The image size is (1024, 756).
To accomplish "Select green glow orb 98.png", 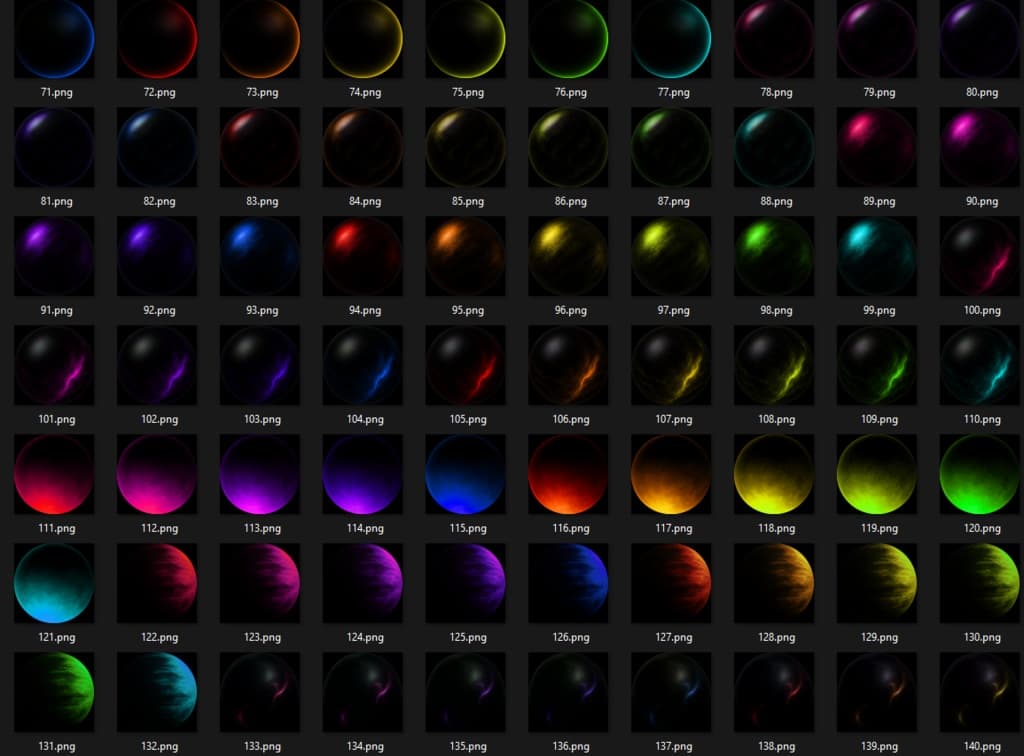I will pos(774,256).
